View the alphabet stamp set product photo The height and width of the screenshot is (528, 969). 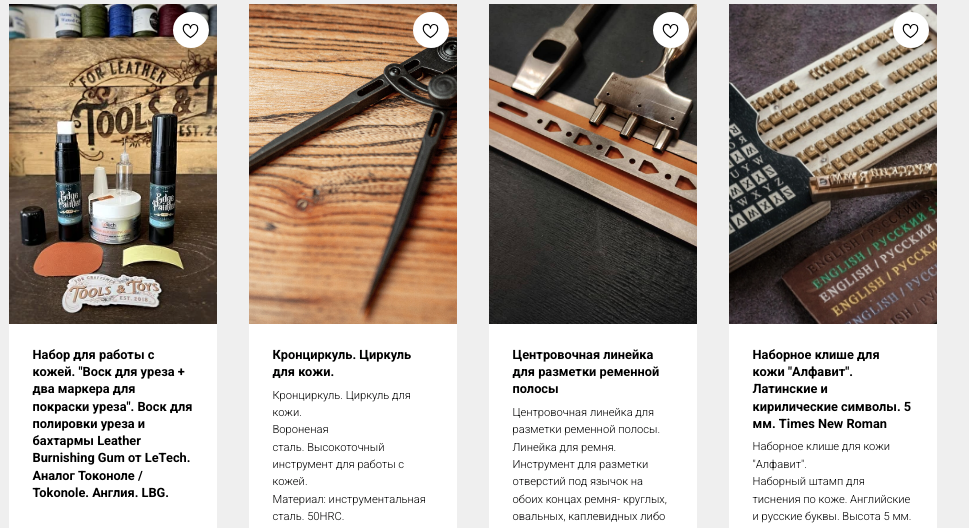(x=832, y=164)
